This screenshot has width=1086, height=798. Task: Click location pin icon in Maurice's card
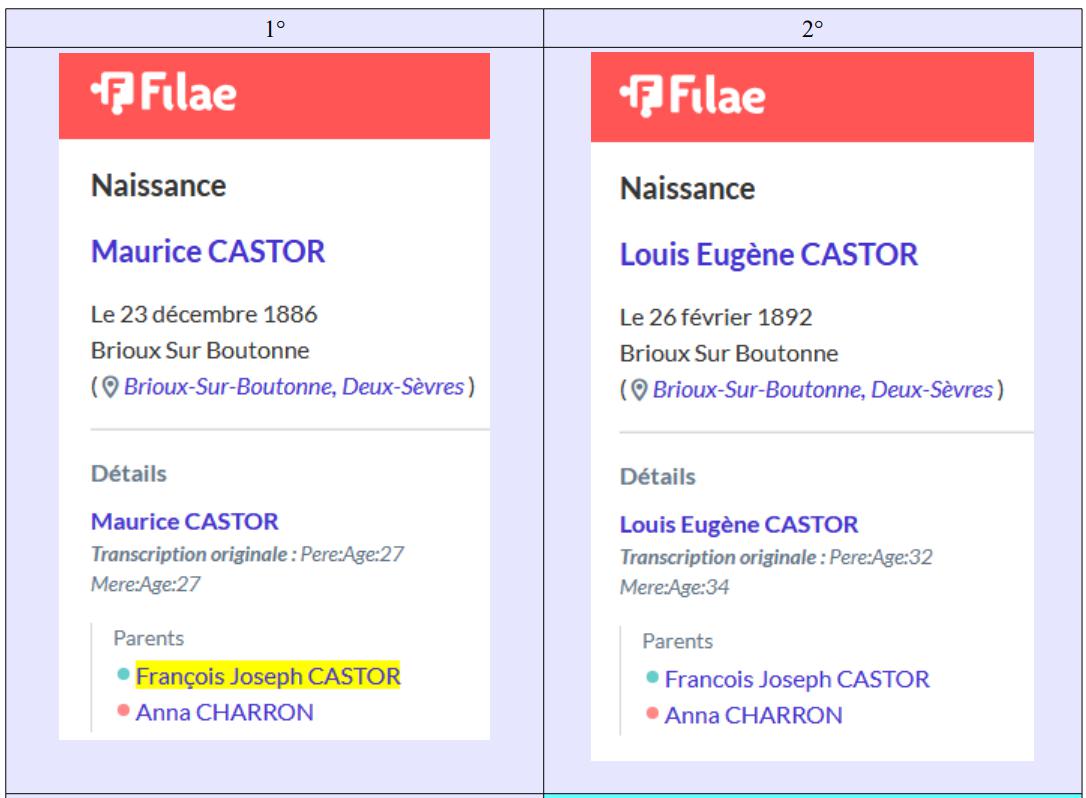(x=110, y=387)
